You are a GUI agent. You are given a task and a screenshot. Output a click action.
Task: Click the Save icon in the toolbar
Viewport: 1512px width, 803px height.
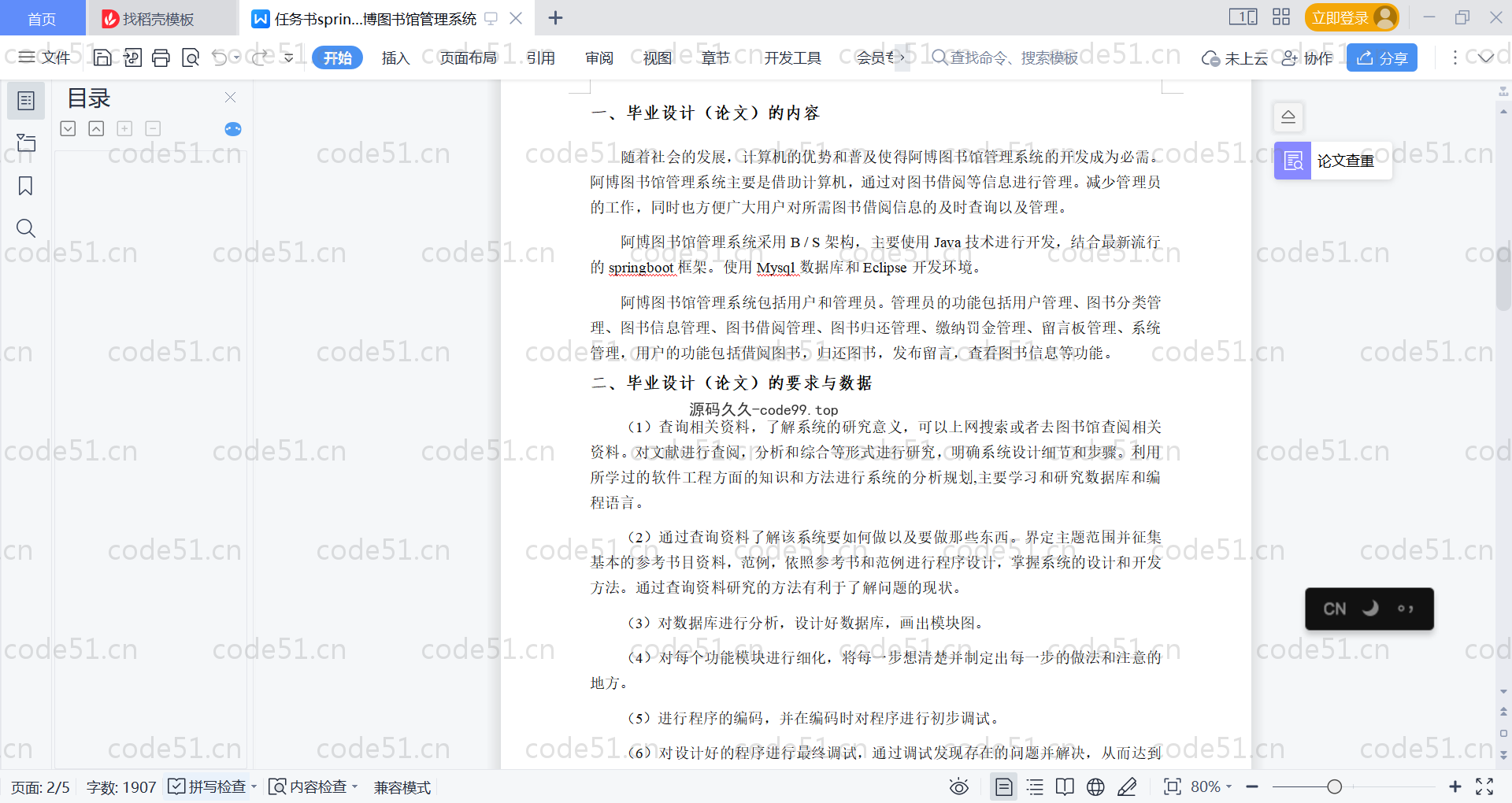[x=102, y=57]
